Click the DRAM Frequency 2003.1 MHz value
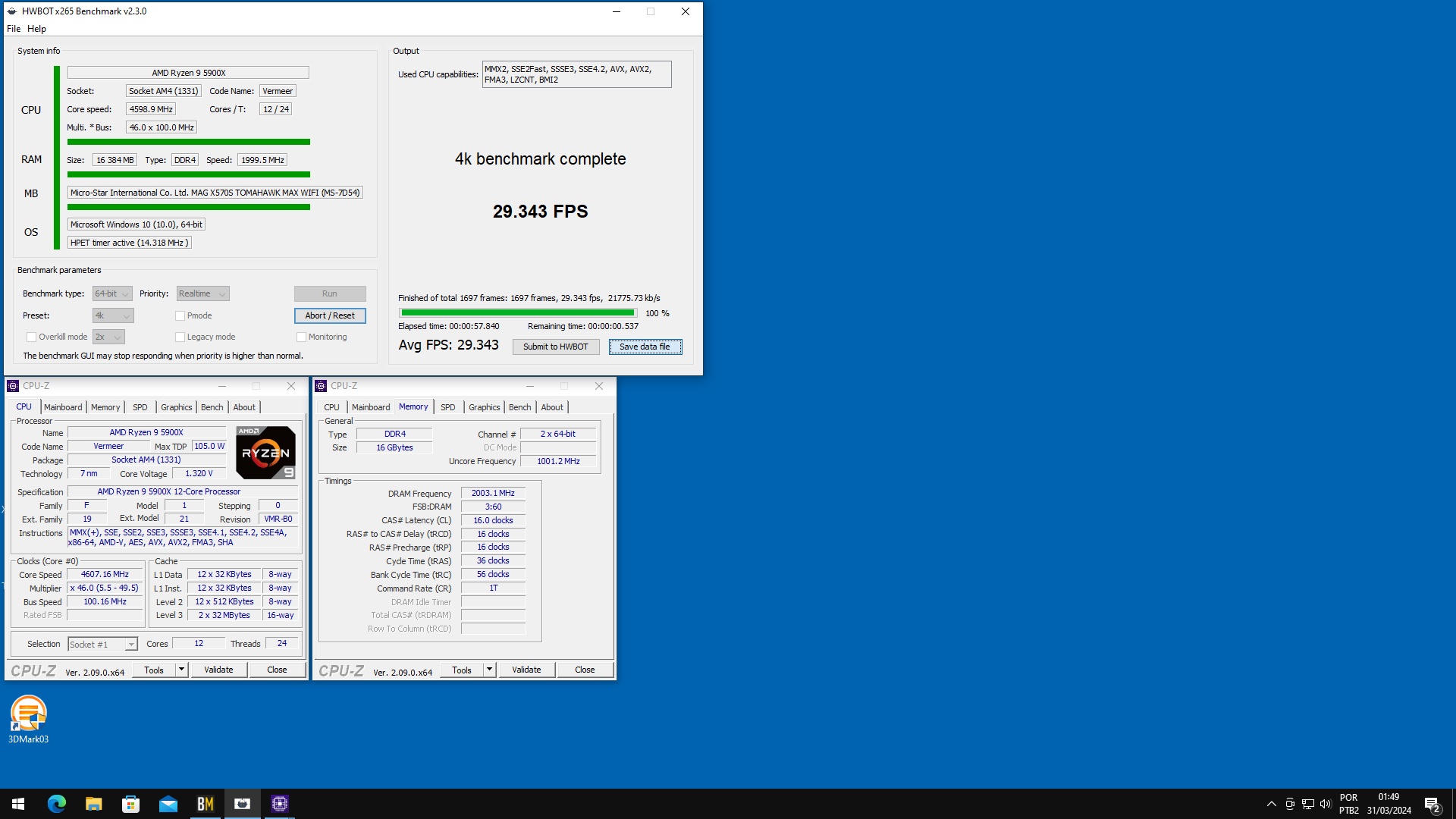The width and height of the screenshot is (1456, 819). (x=493, y=494)
